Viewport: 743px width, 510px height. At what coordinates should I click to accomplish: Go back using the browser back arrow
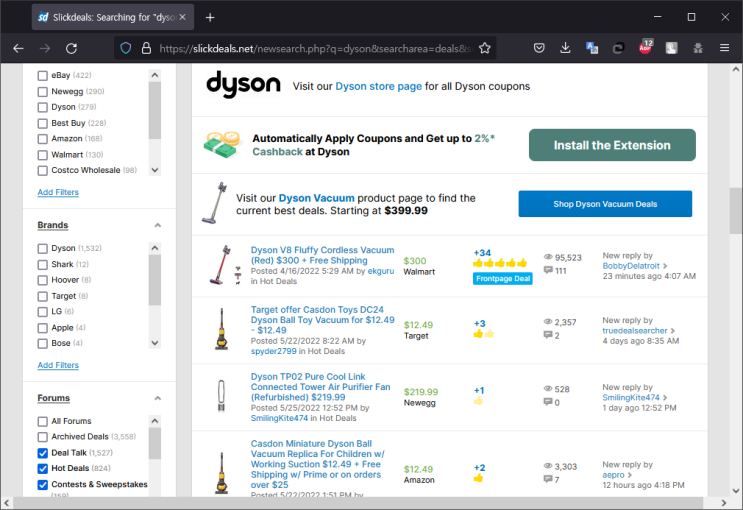pos(18,48)
